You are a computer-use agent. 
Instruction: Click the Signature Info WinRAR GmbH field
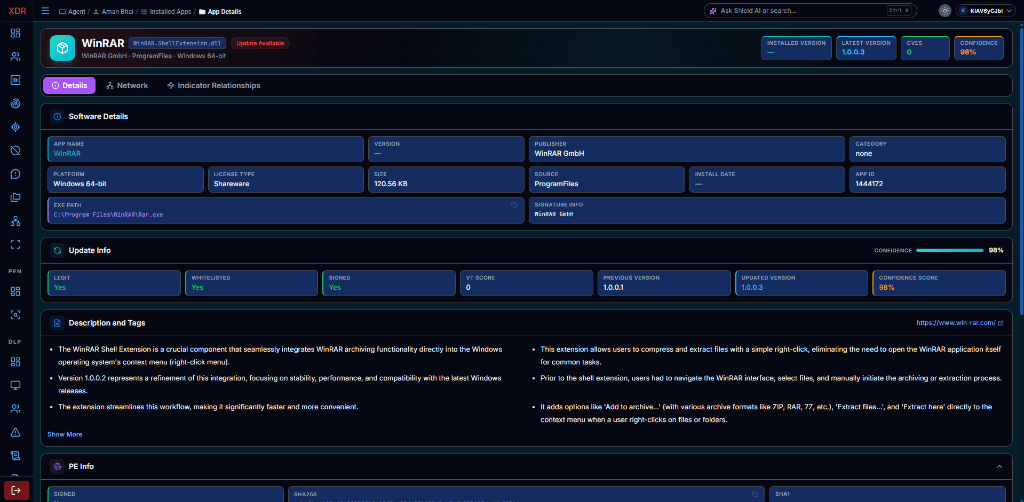coord(767,210)
